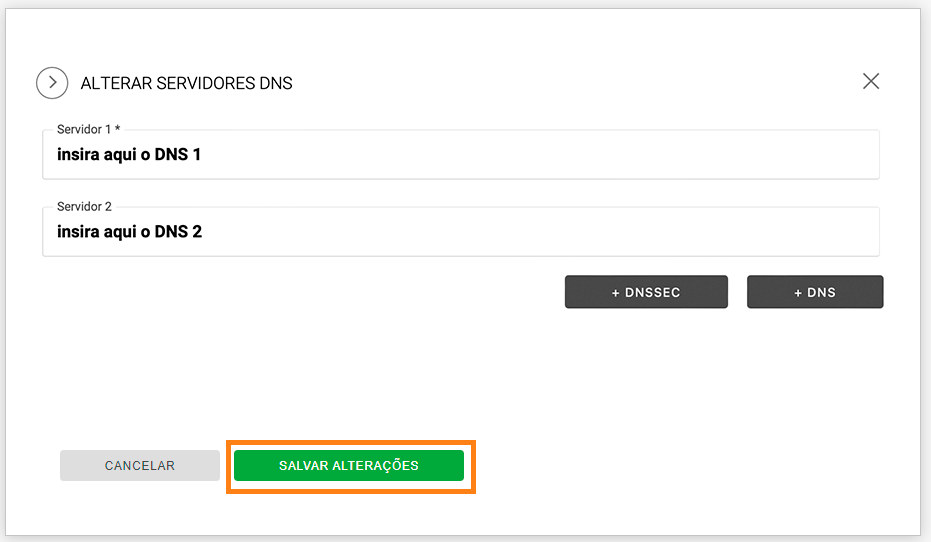Expand section using the chevron beside the title

tap(52, 83)
